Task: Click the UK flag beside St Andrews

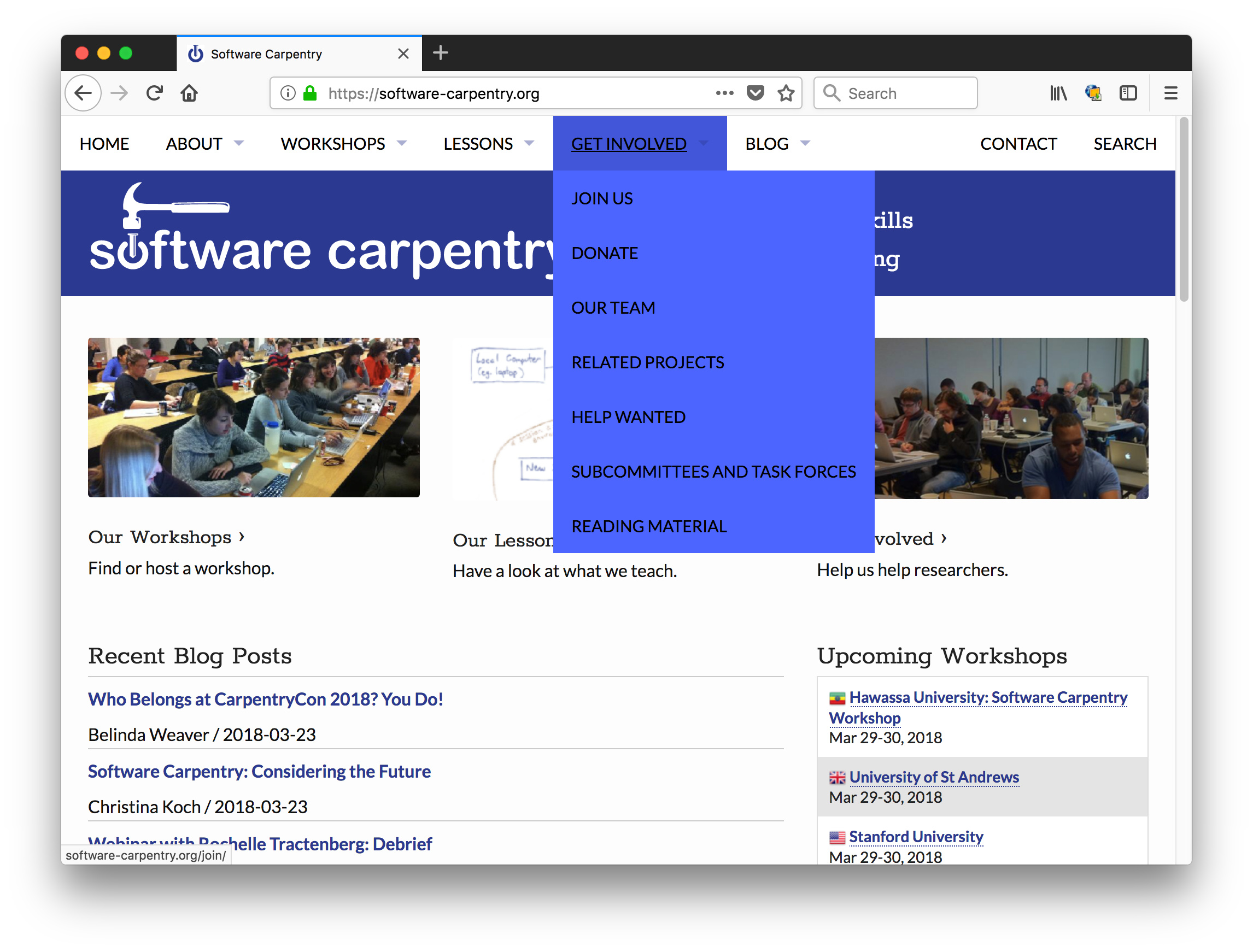Action: click(x=836, y=778)
